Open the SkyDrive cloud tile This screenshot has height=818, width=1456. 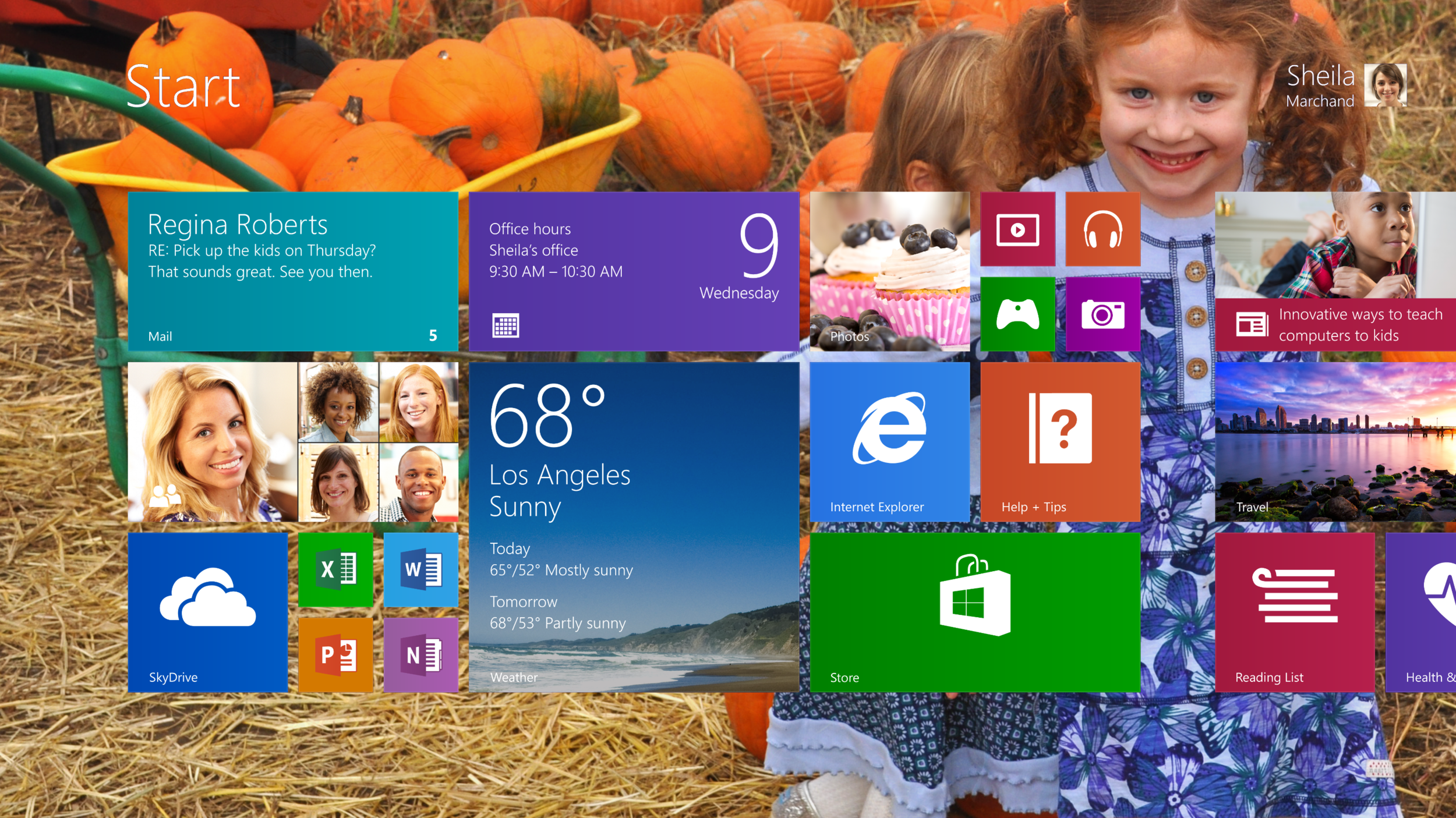208,612
